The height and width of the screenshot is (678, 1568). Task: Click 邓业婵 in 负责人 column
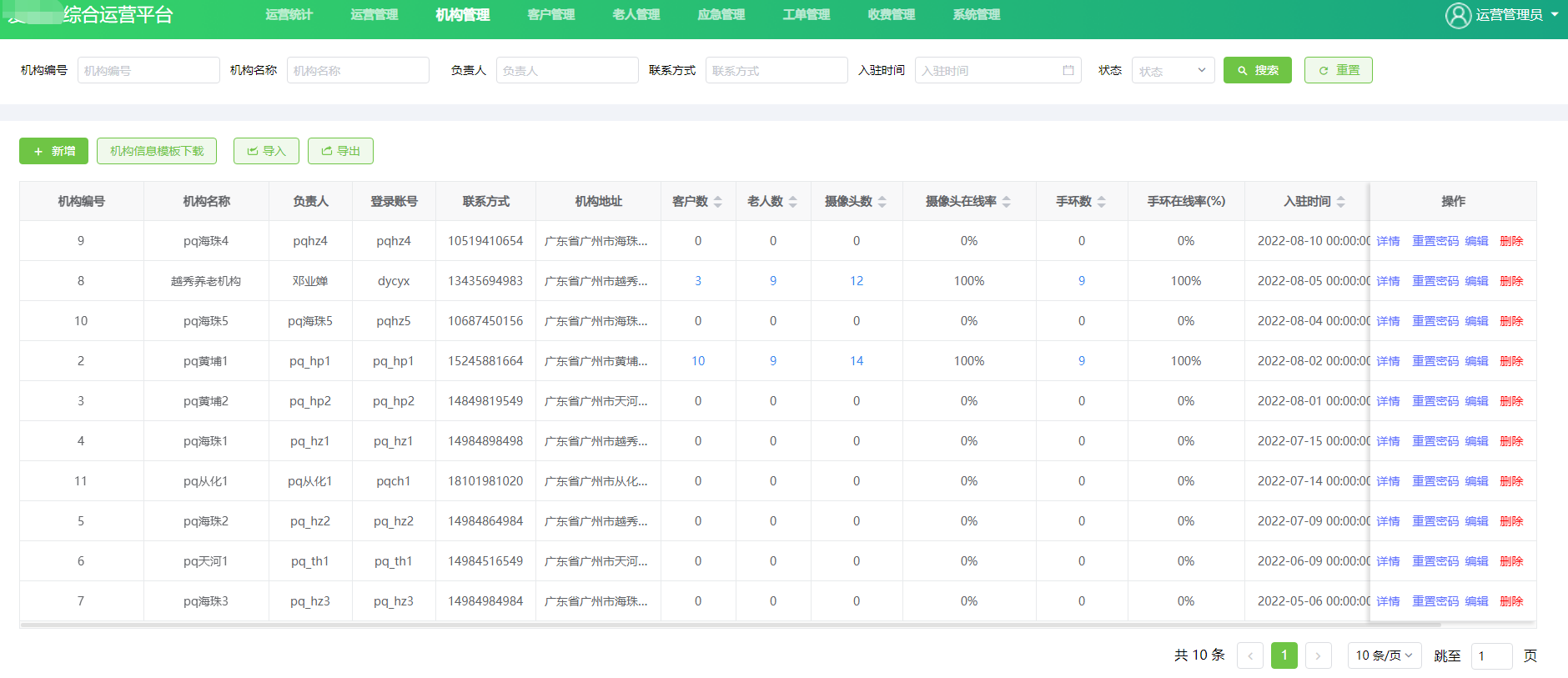click(x=310, y=281)
